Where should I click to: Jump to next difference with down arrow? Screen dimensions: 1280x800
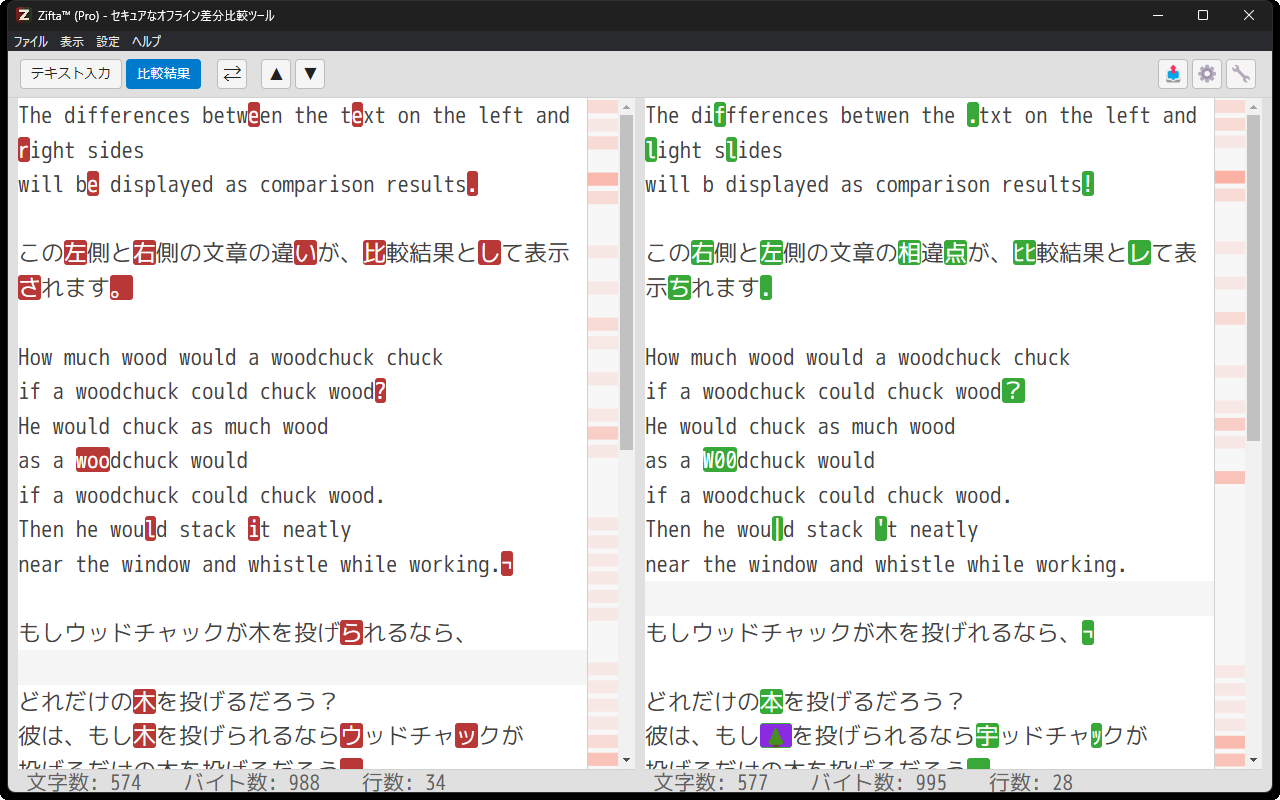(x=310, y=74)
